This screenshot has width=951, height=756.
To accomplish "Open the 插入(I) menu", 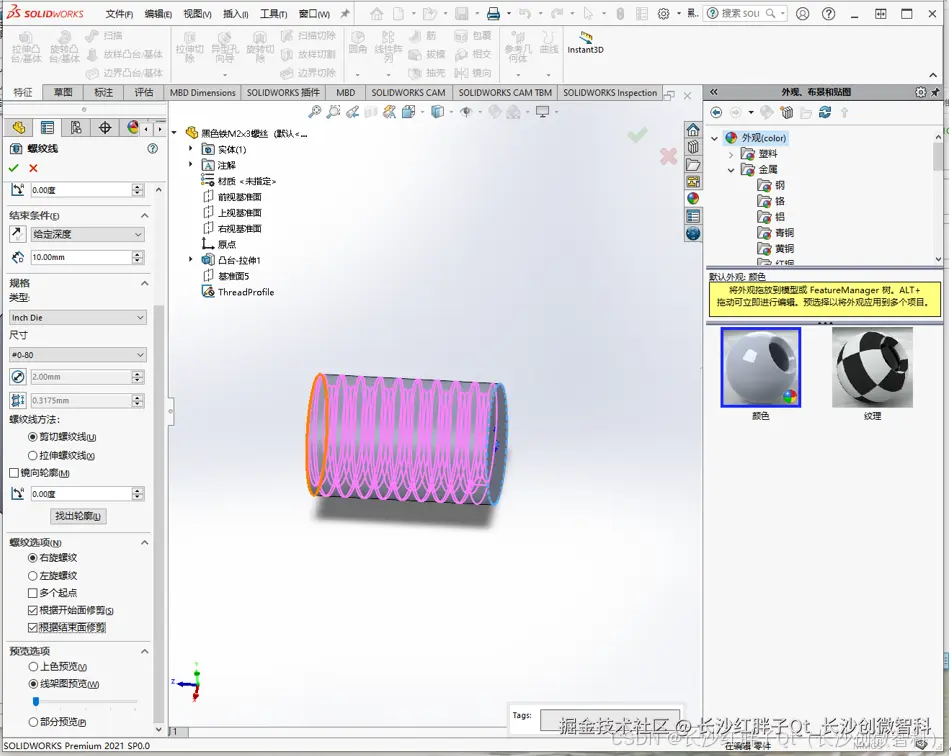I will coord(235,13).
